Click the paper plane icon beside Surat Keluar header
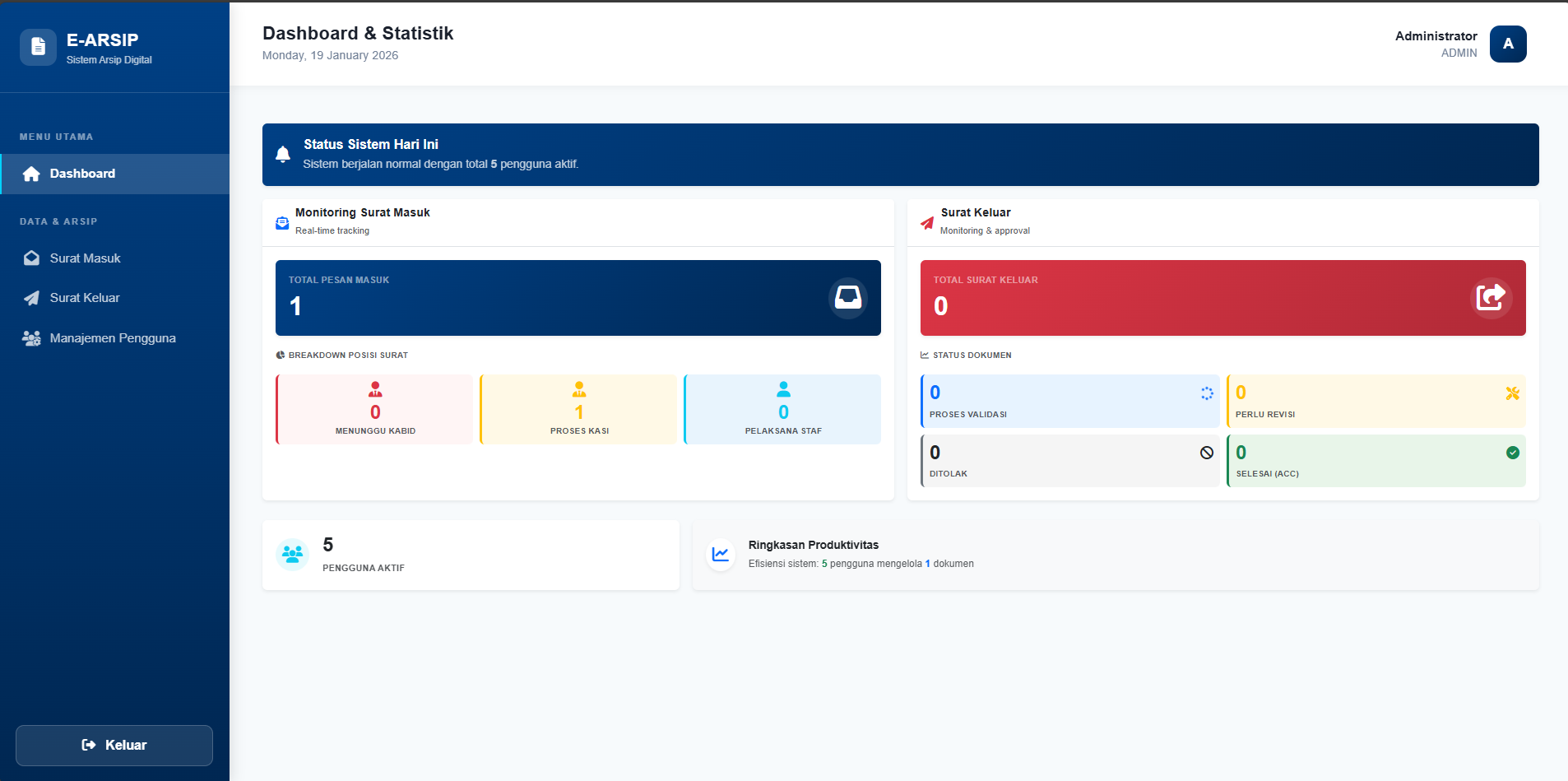Image resolution: width=1568 pixels, height=781 pixels. tap(926, 222)
